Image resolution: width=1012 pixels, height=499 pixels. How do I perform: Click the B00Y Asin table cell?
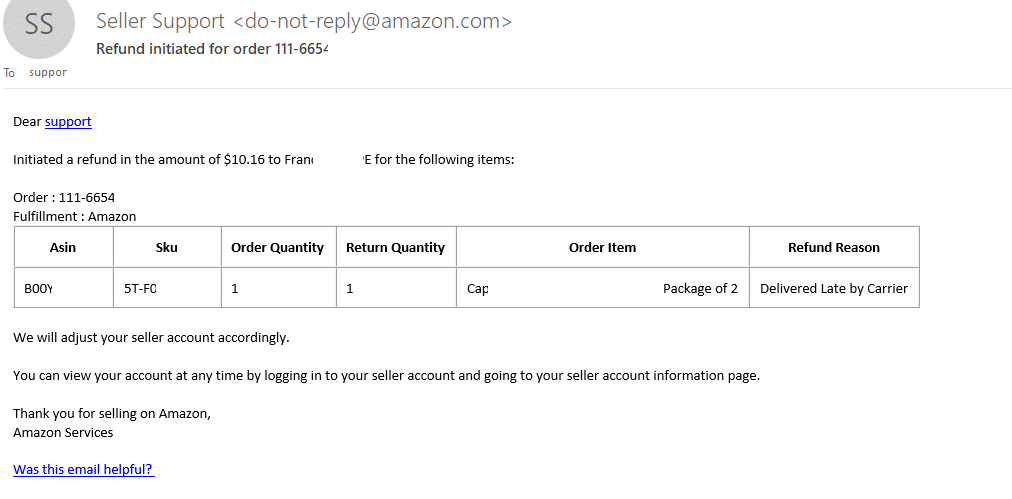(63, 288)
